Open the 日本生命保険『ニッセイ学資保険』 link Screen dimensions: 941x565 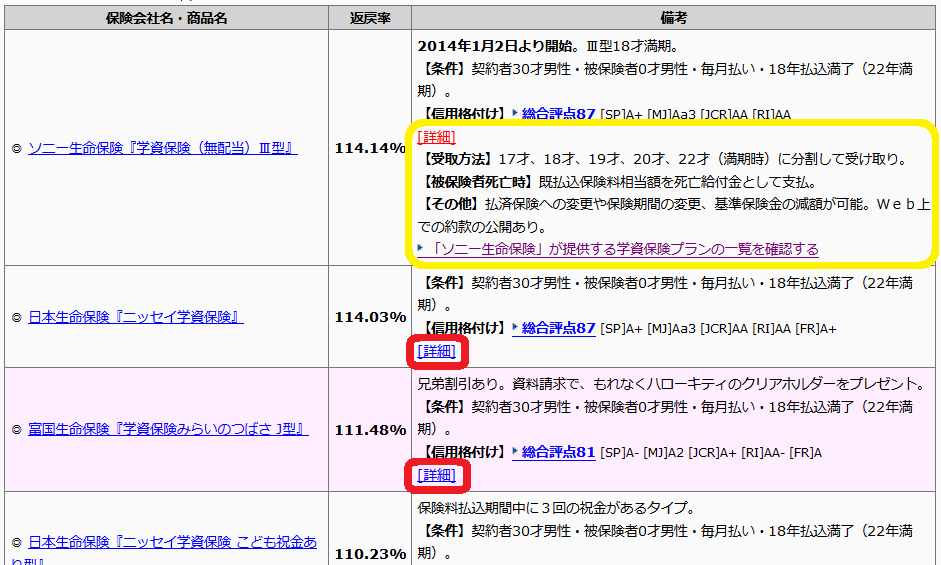136,317
